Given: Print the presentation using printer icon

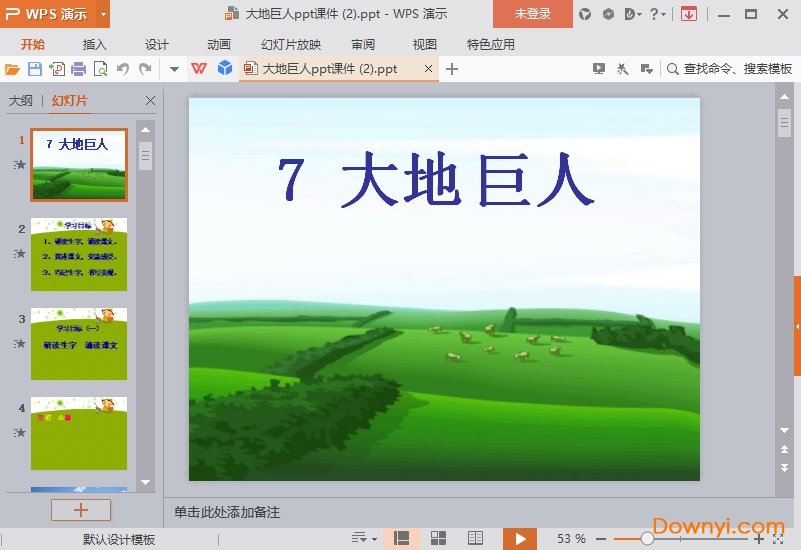Looking at the screenshot, I should coord(79,69).
